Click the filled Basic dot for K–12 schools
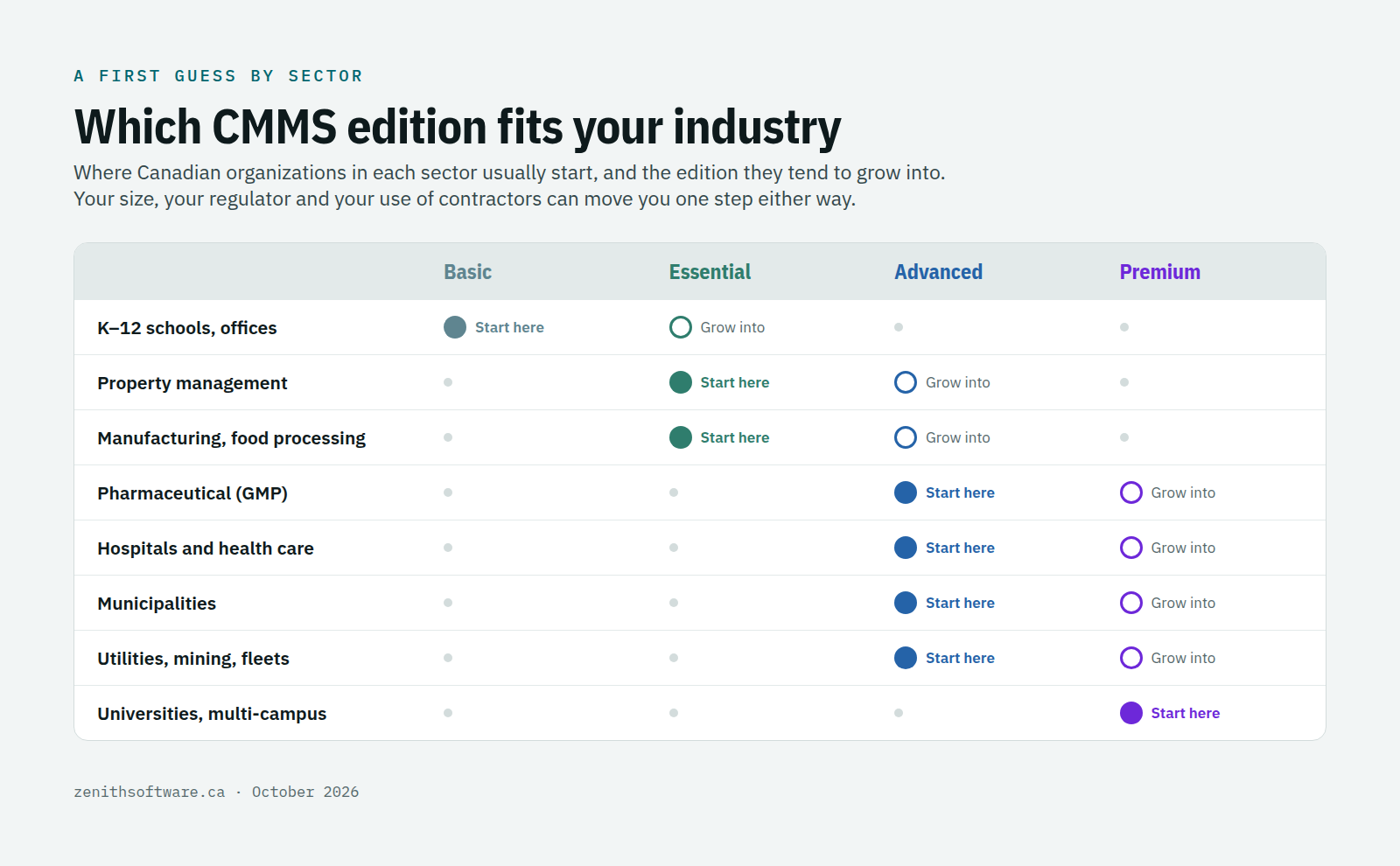Screen dimensions: 1400x866 pos(455,327)
